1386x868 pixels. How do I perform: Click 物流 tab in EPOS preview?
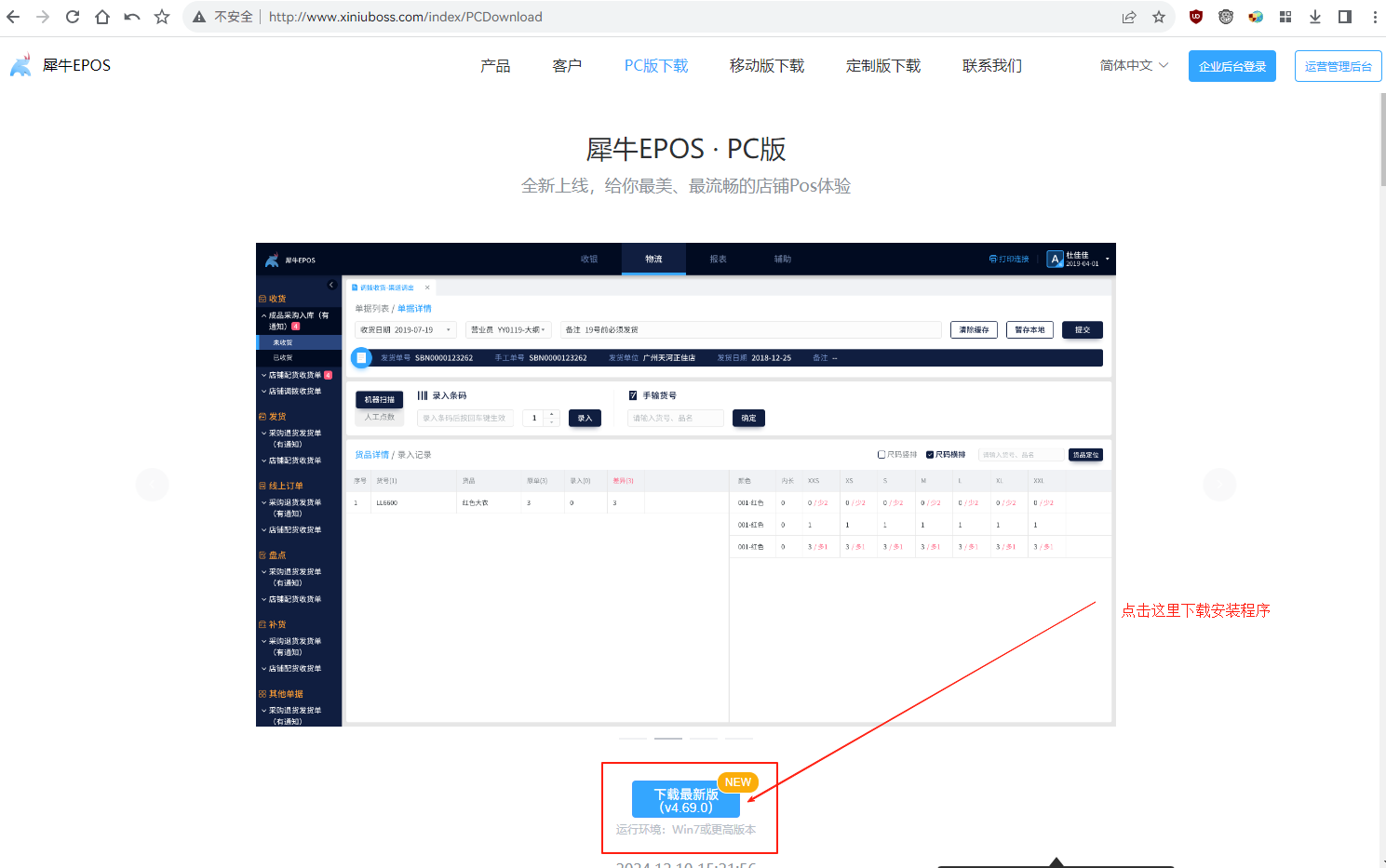click(653, 259)
